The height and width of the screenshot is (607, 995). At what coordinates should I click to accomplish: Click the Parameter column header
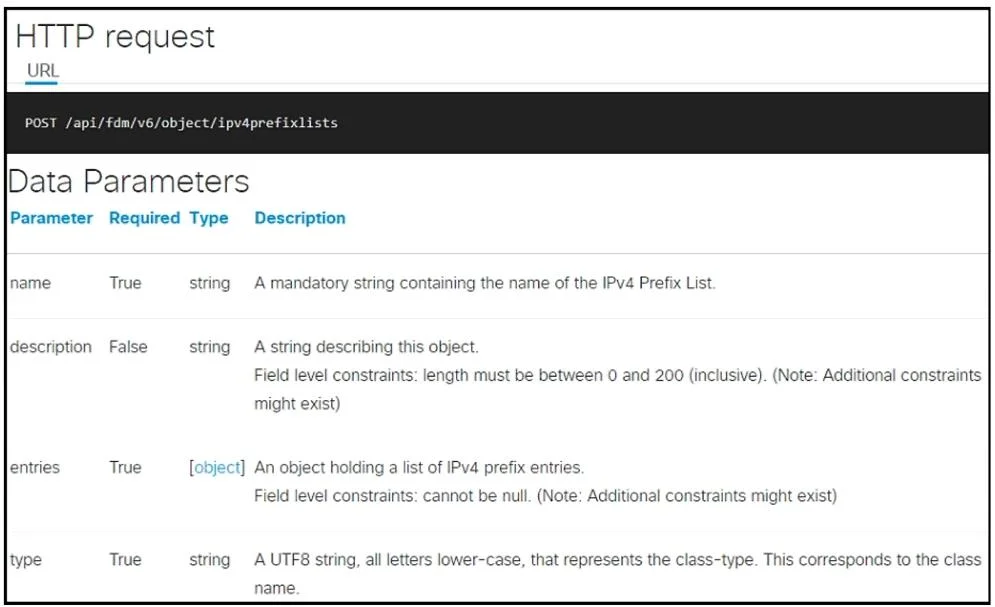pos(51,218)
